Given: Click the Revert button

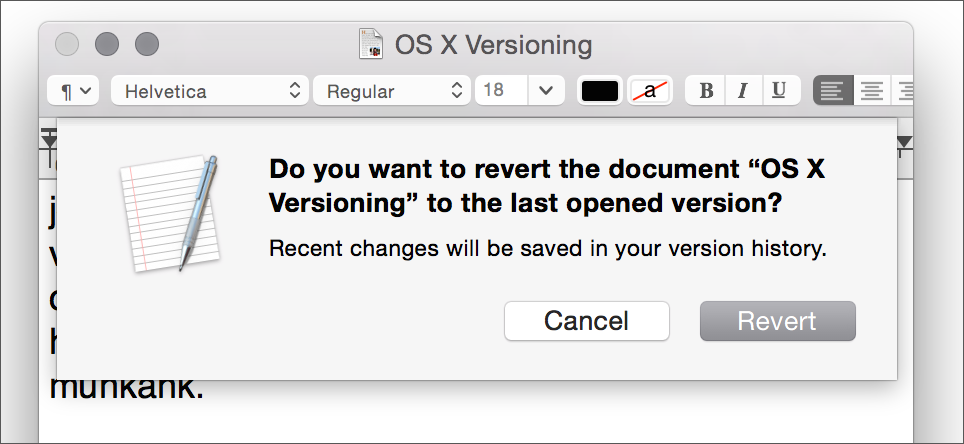Looking at the screenshot, I should (778, 321).
